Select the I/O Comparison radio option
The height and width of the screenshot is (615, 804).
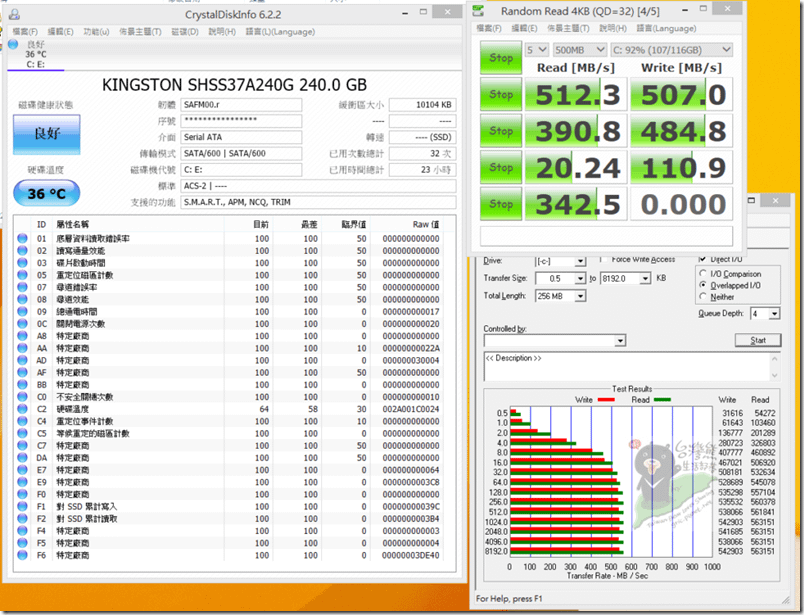coord(703,273)
